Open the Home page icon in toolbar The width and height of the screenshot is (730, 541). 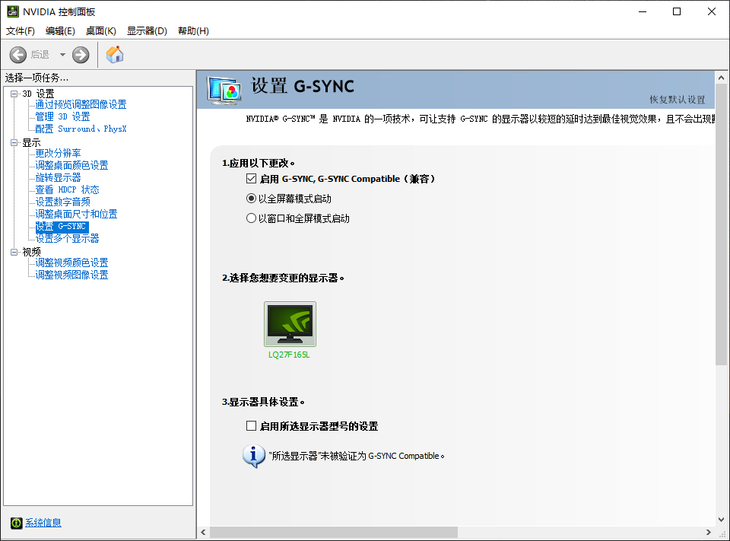pyautogui.click(x=115, y=54)
